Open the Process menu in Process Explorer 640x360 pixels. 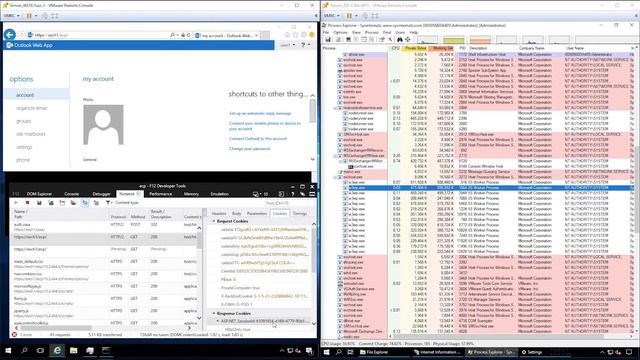tap(371, 32)
